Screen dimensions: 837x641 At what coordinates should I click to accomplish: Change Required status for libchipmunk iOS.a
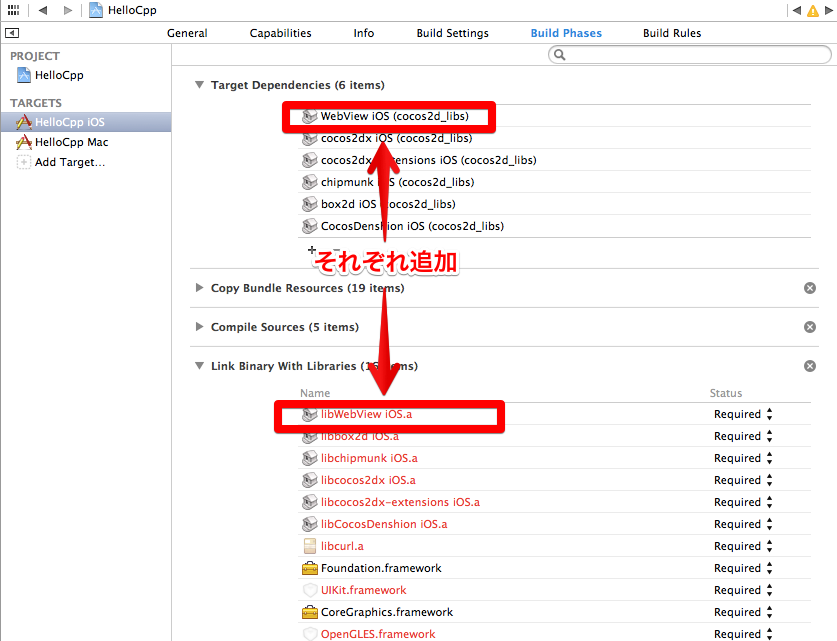743,458
